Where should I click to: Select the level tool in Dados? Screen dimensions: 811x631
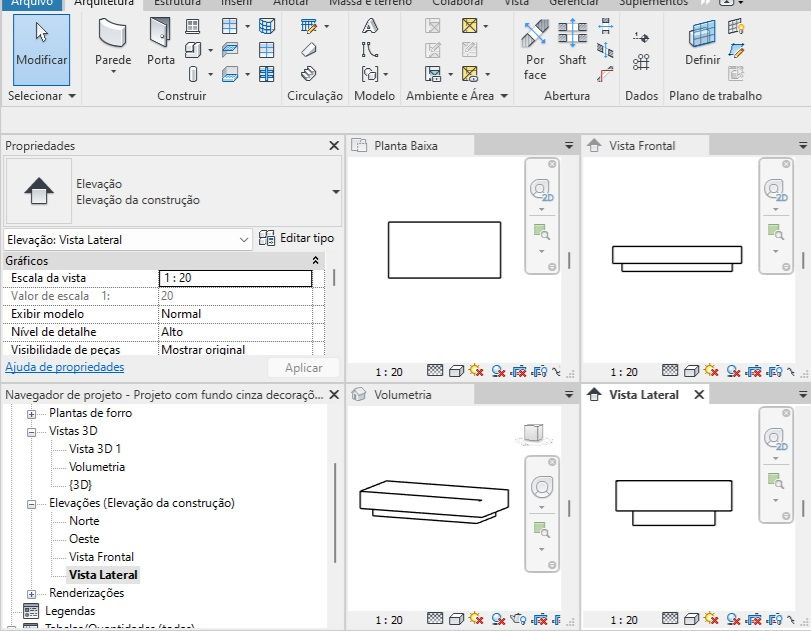point(641,38)
